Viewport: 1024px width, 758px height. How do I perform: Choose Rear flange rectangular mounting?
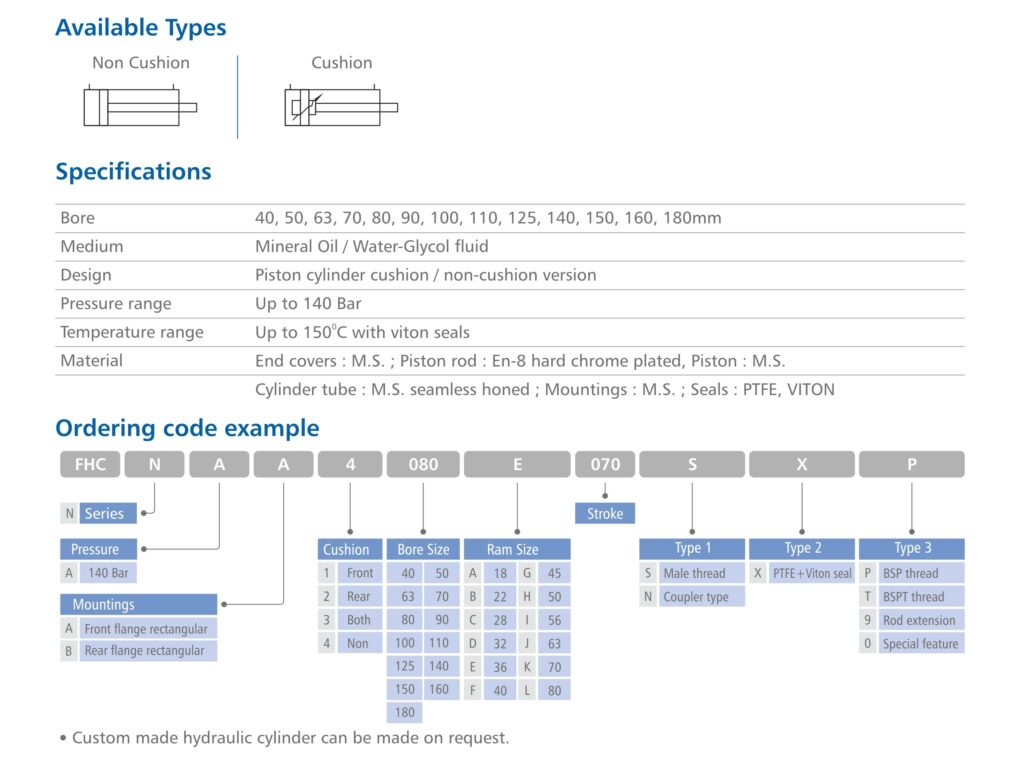[x=144, y=651]
